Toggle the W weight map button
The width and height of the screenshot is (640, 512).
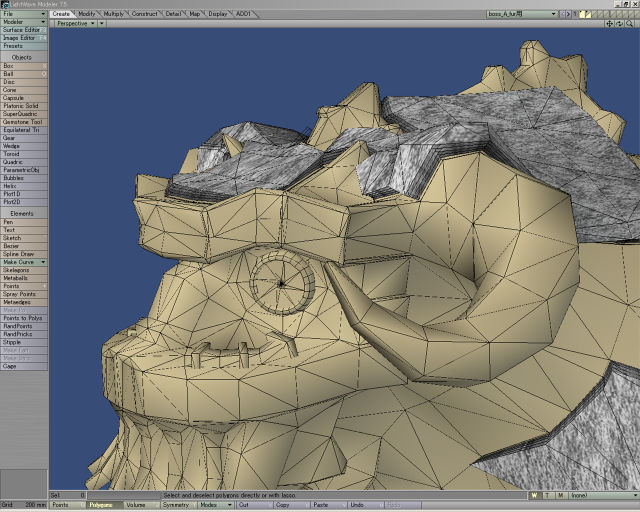click(x=534, y=495)
